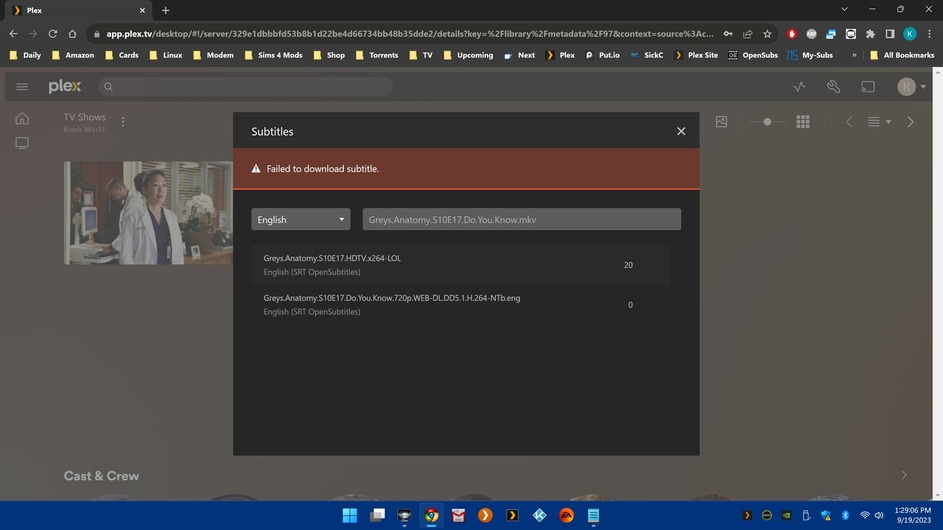Toggle Chrome side panel icon

coord(890,34)
